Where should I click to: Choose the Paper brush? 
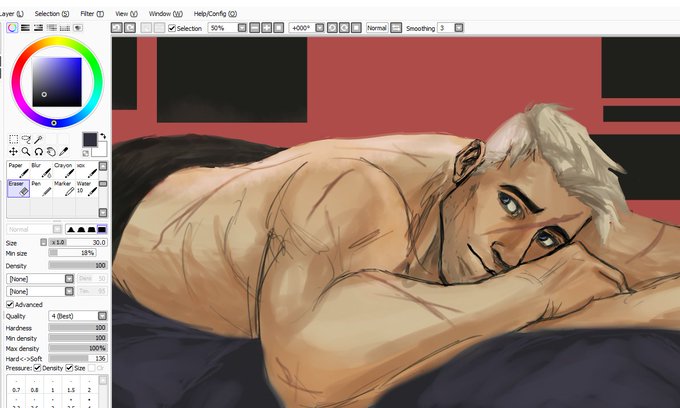pyautogui.click(x=19, y=170)
